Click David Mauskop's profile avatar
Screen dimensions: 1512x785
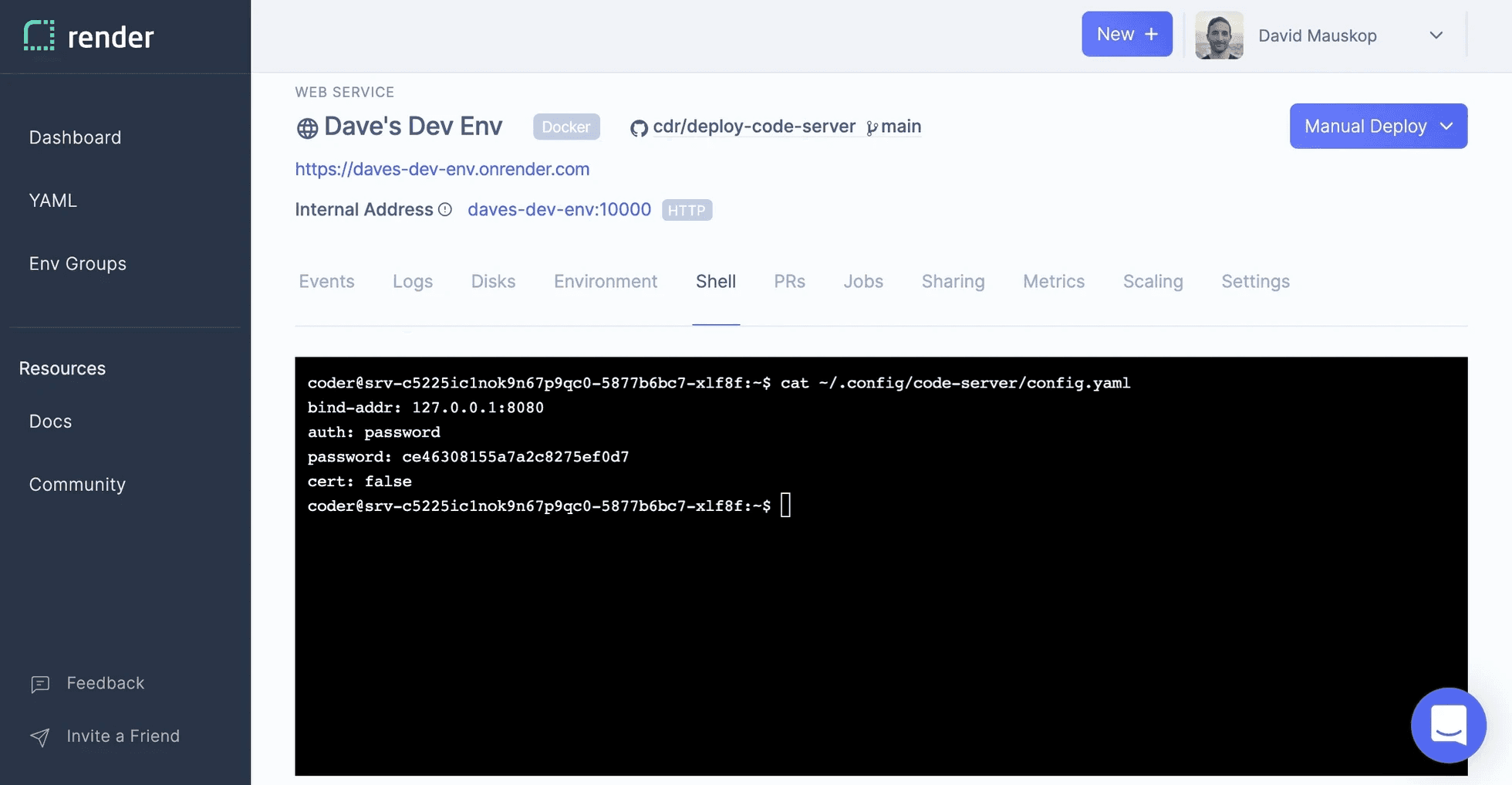(x=1219, y=35)
